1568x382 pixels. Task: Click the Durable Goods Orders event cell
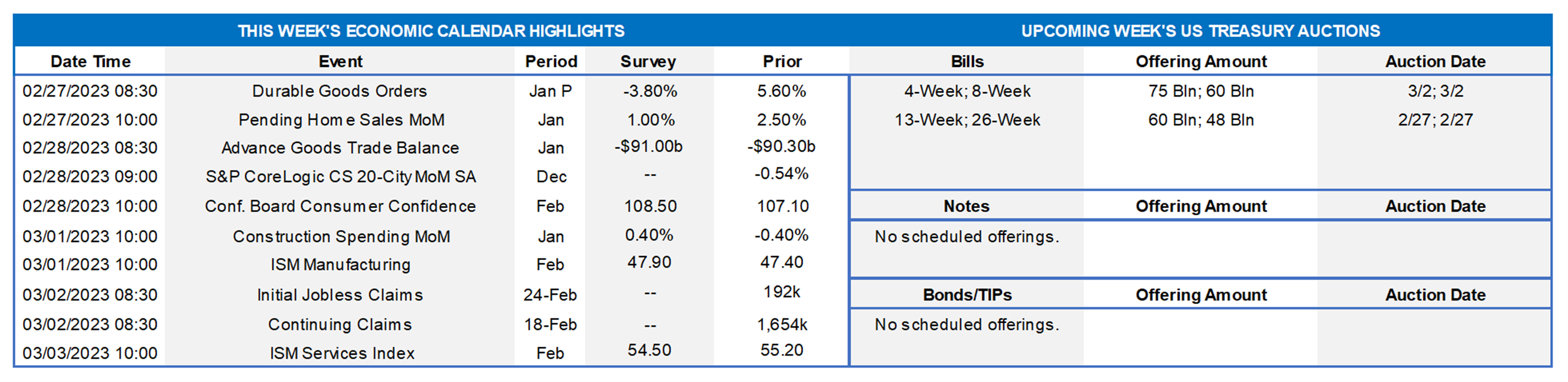click(340, 91)
